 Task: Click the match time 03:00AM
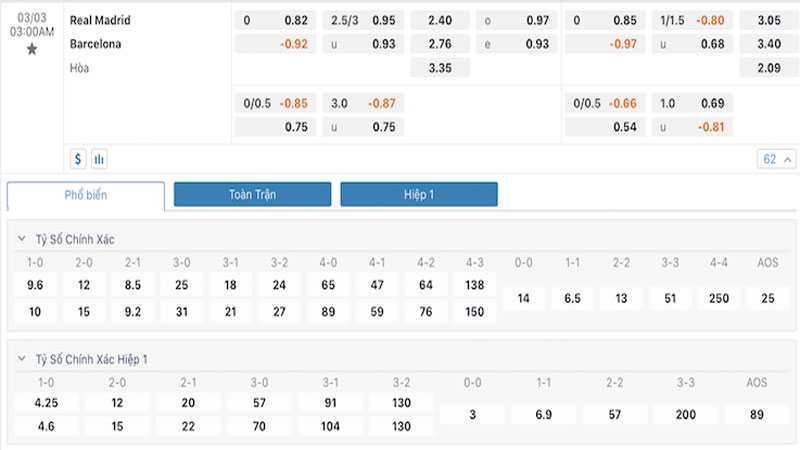click(32, 32)
